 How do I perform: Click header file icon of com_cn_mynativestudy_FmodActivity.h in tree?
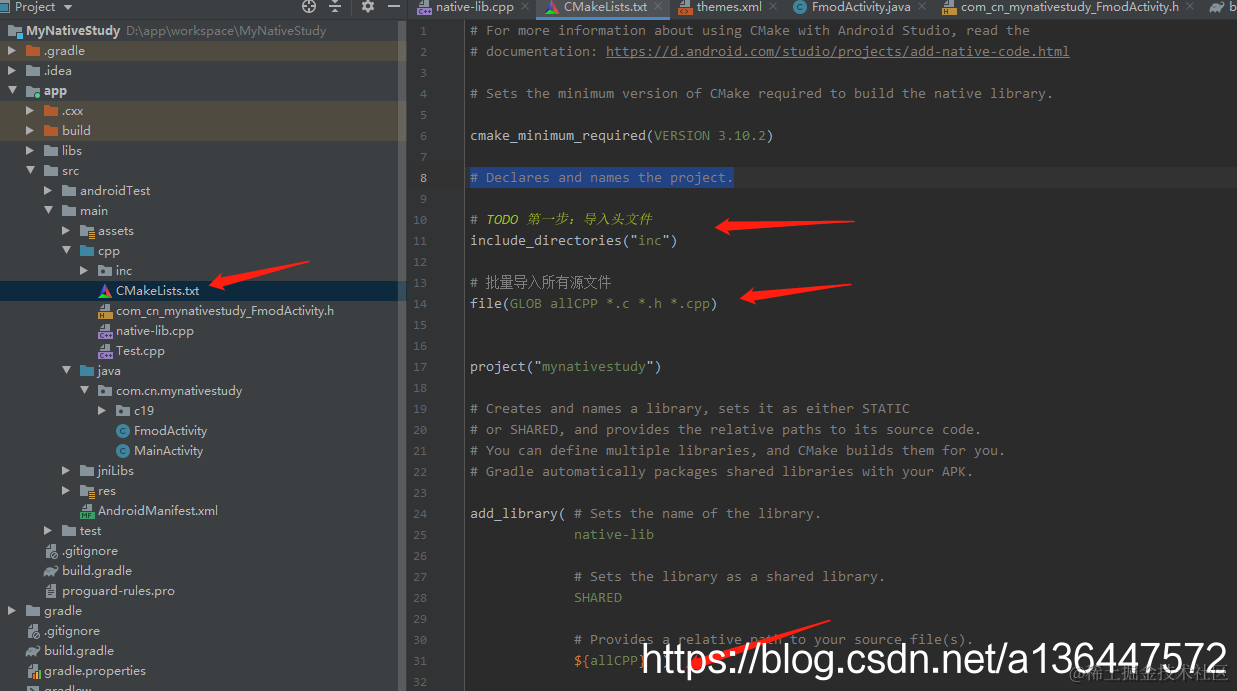[105, 311]
